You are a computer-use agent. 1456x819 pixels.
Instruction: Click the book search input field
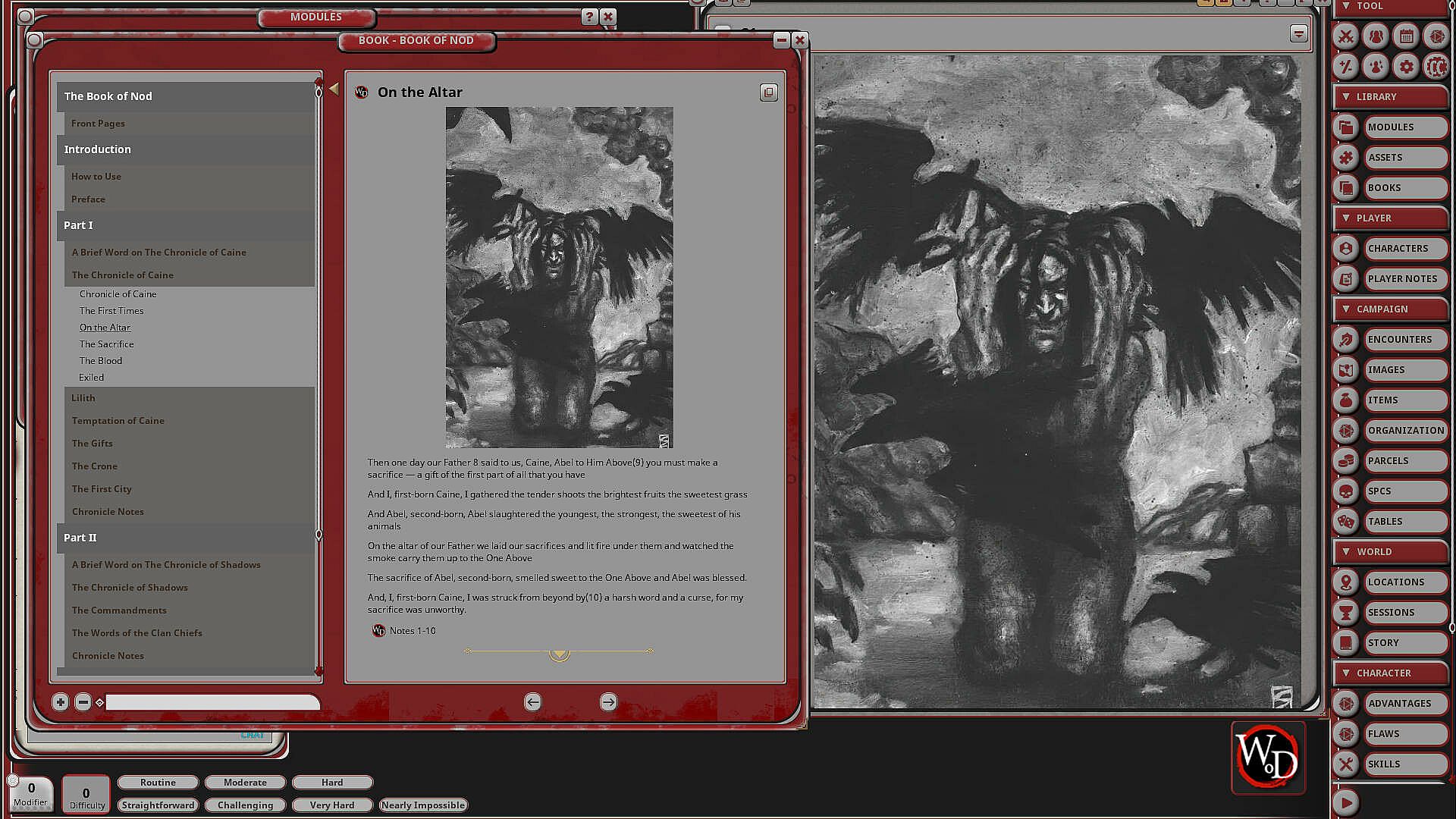(x=212, y=702)
